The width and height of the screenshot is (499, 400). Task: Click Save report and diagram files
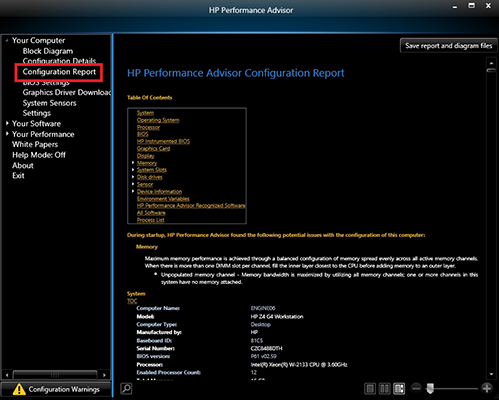(448, 46)
